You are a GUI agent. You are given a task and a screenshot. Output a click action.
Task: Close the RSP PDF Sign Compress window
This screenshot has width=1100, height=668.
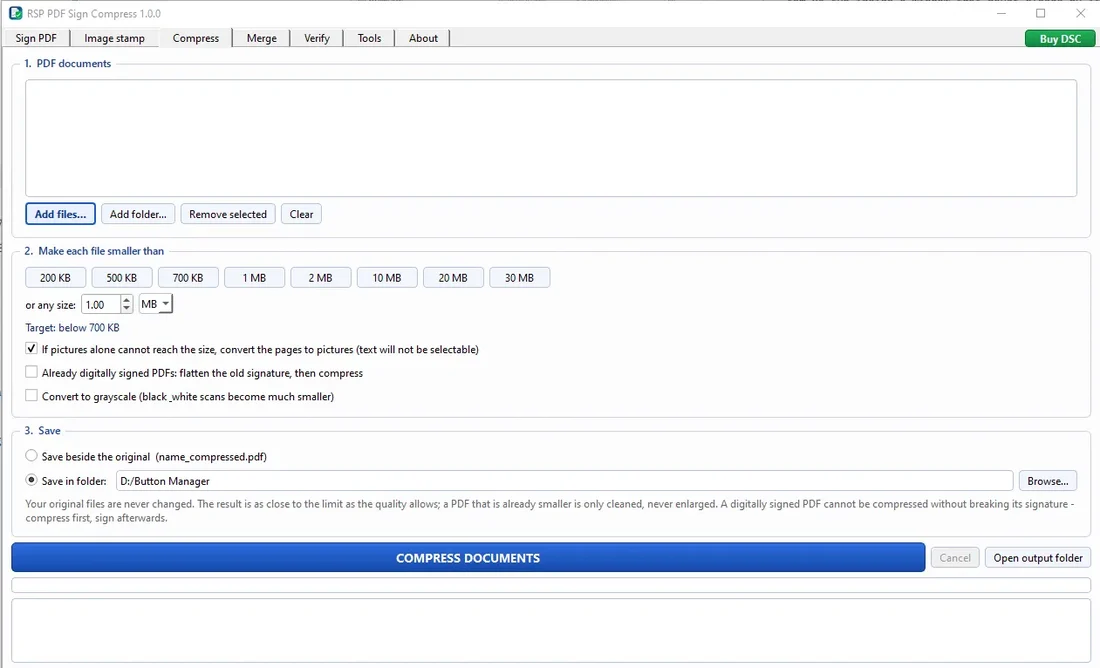pos(1080,13)
